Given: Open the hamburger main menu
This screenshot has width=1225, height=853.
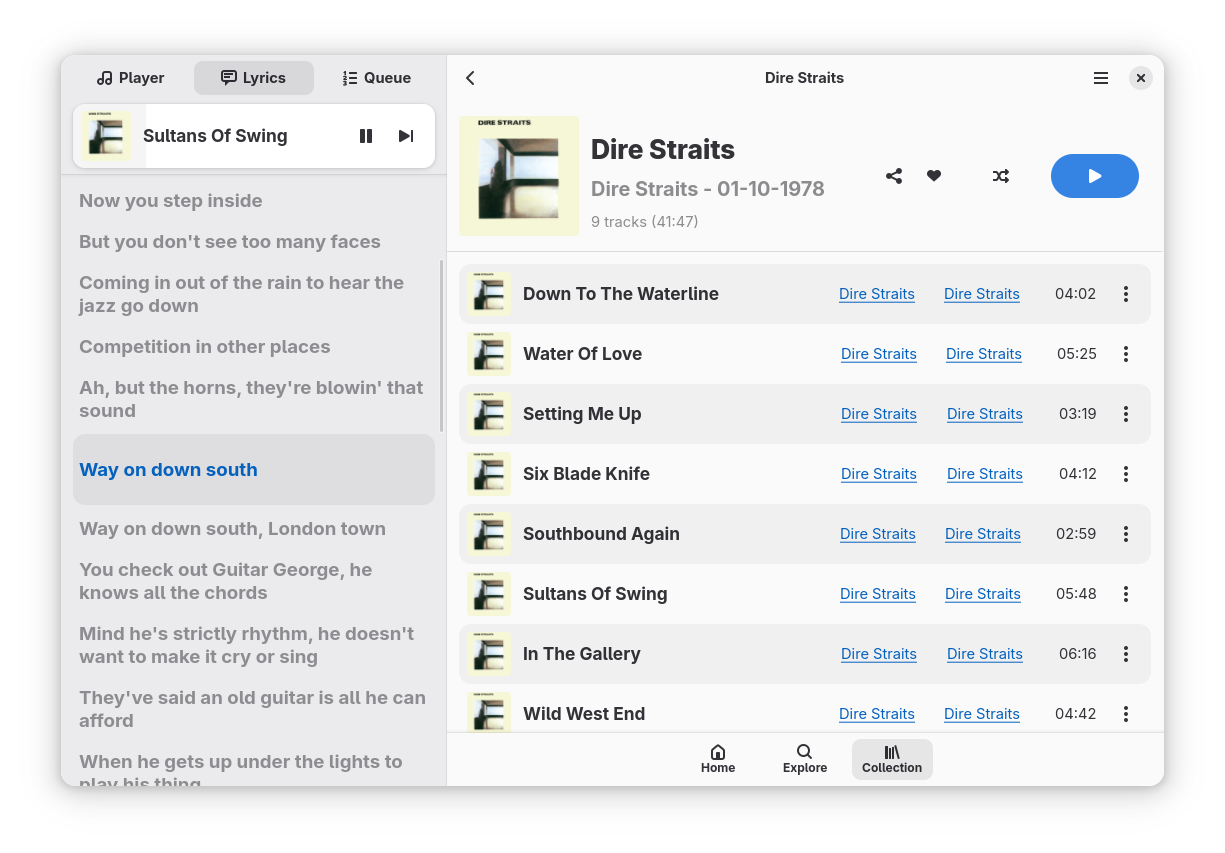Looking at the screenshot, I should pyautogui.click(x=1101, y=78).
